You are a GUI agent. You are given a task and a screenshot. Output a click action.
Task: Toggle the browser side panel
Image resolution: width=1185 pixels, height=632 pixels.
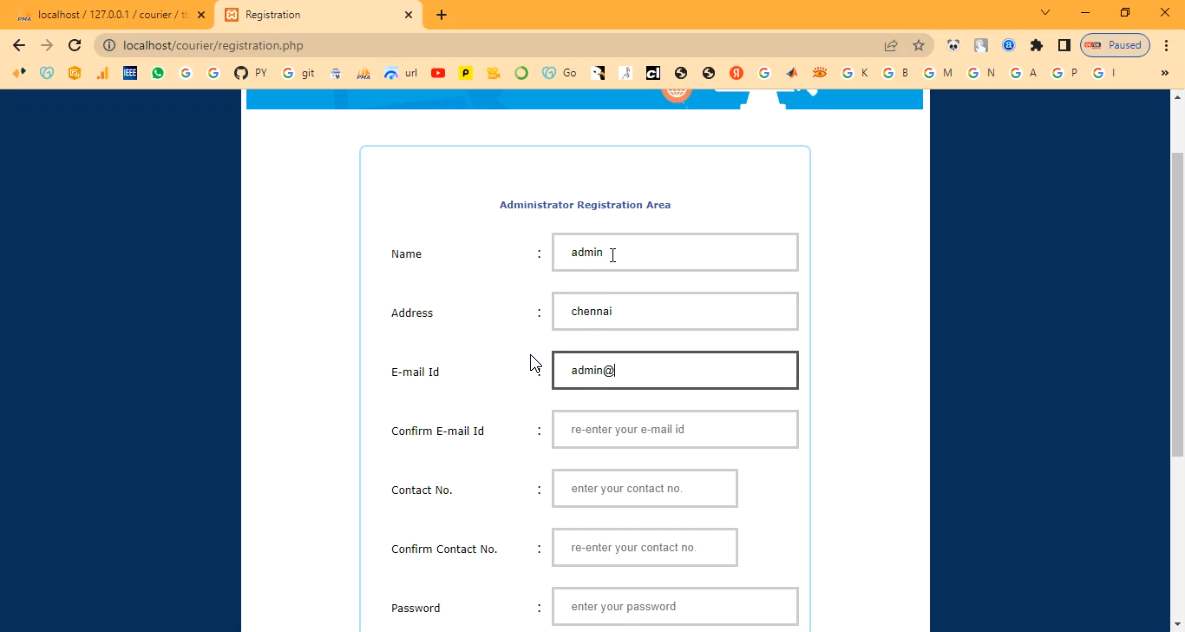point(1064,45)
